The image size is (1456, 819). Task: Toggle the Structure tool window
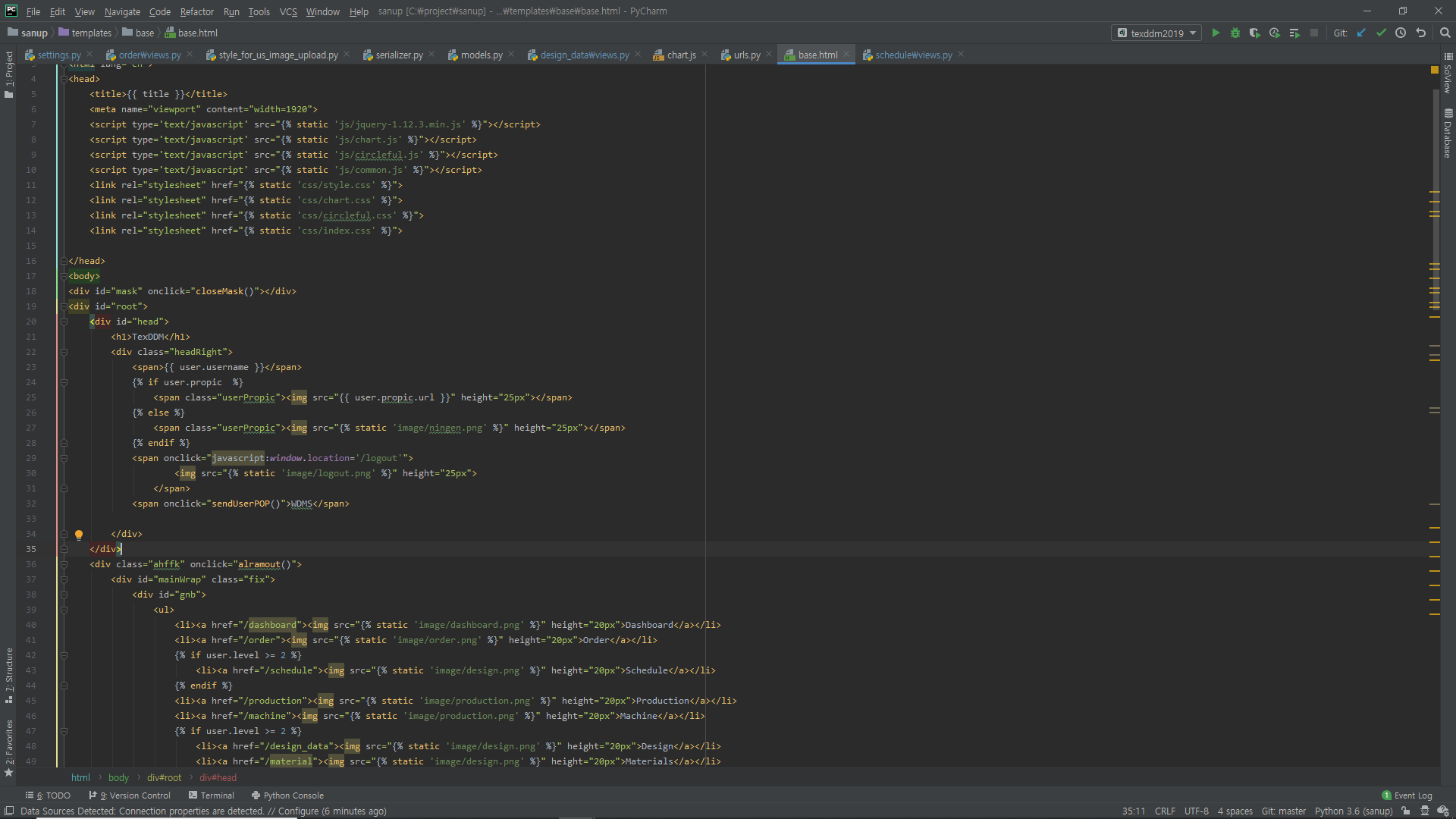(x=9, y=675)
